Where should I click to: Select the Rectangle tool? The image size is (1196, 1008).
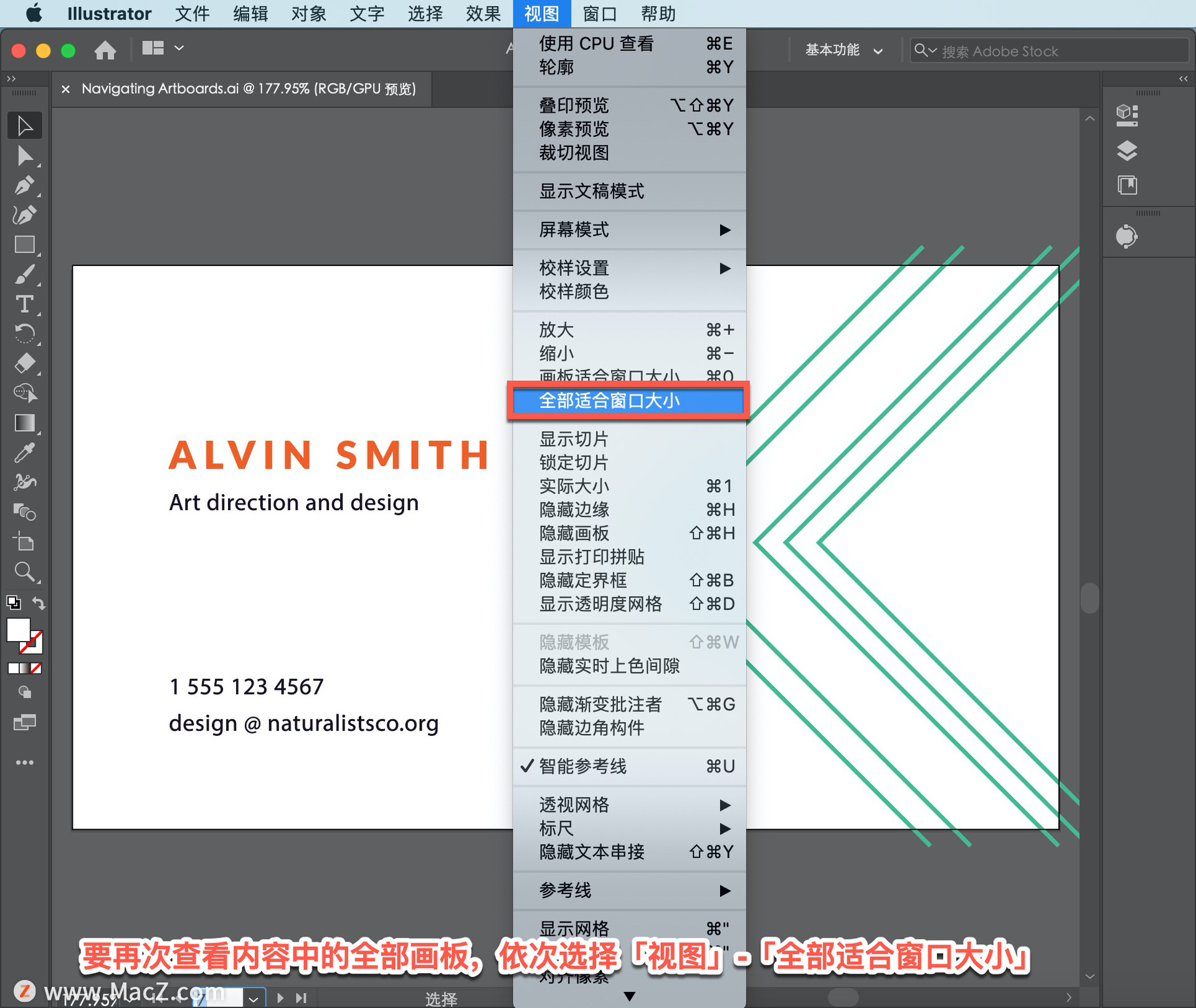point(25,245)
